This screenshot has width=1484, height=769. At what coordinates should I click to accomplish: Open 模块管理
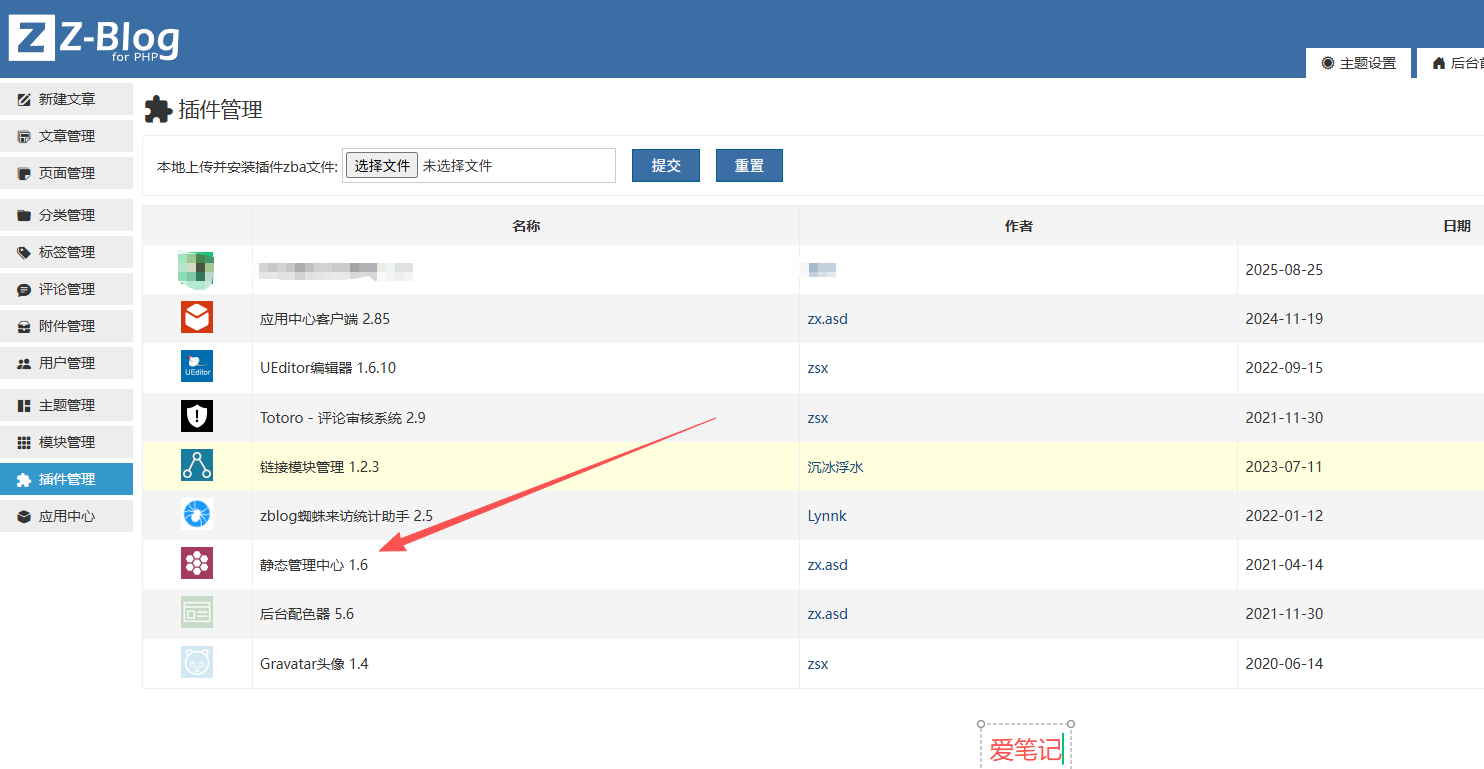[x=66, y=442]
